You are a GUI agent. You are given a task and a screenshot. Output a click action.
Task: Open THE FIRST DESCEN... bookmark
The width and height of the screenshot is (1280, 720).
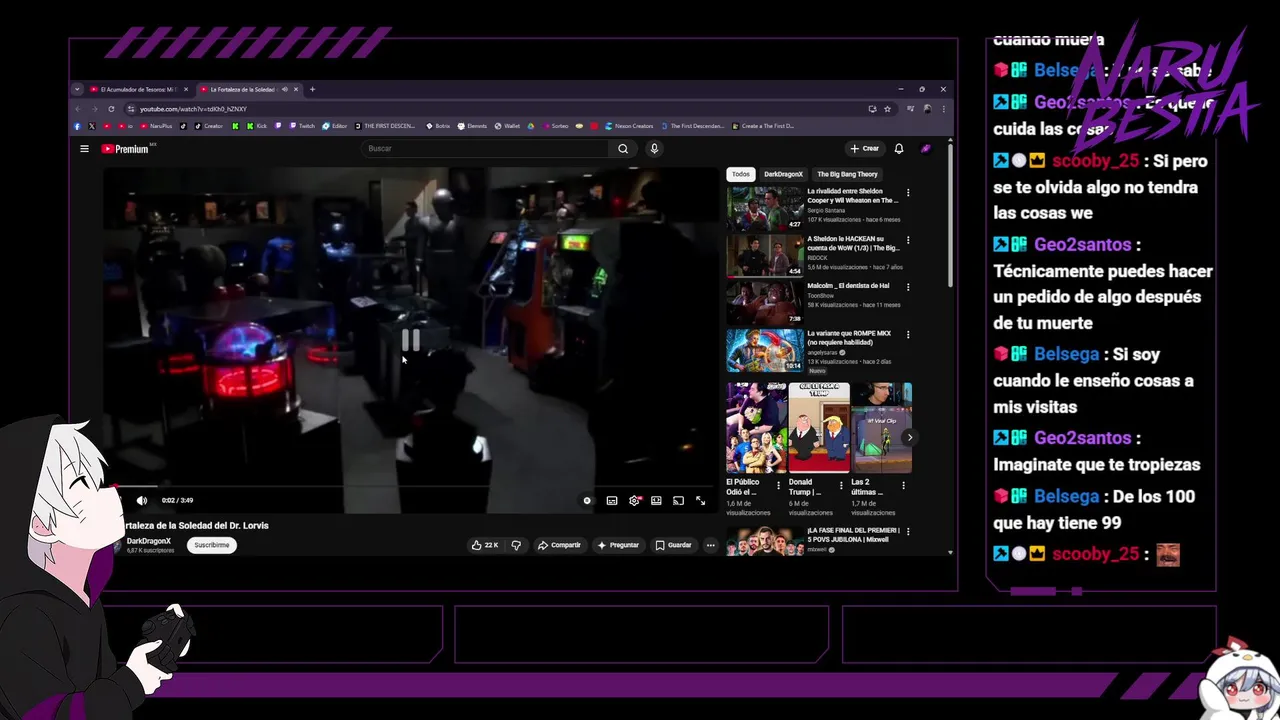coord(386,126)
